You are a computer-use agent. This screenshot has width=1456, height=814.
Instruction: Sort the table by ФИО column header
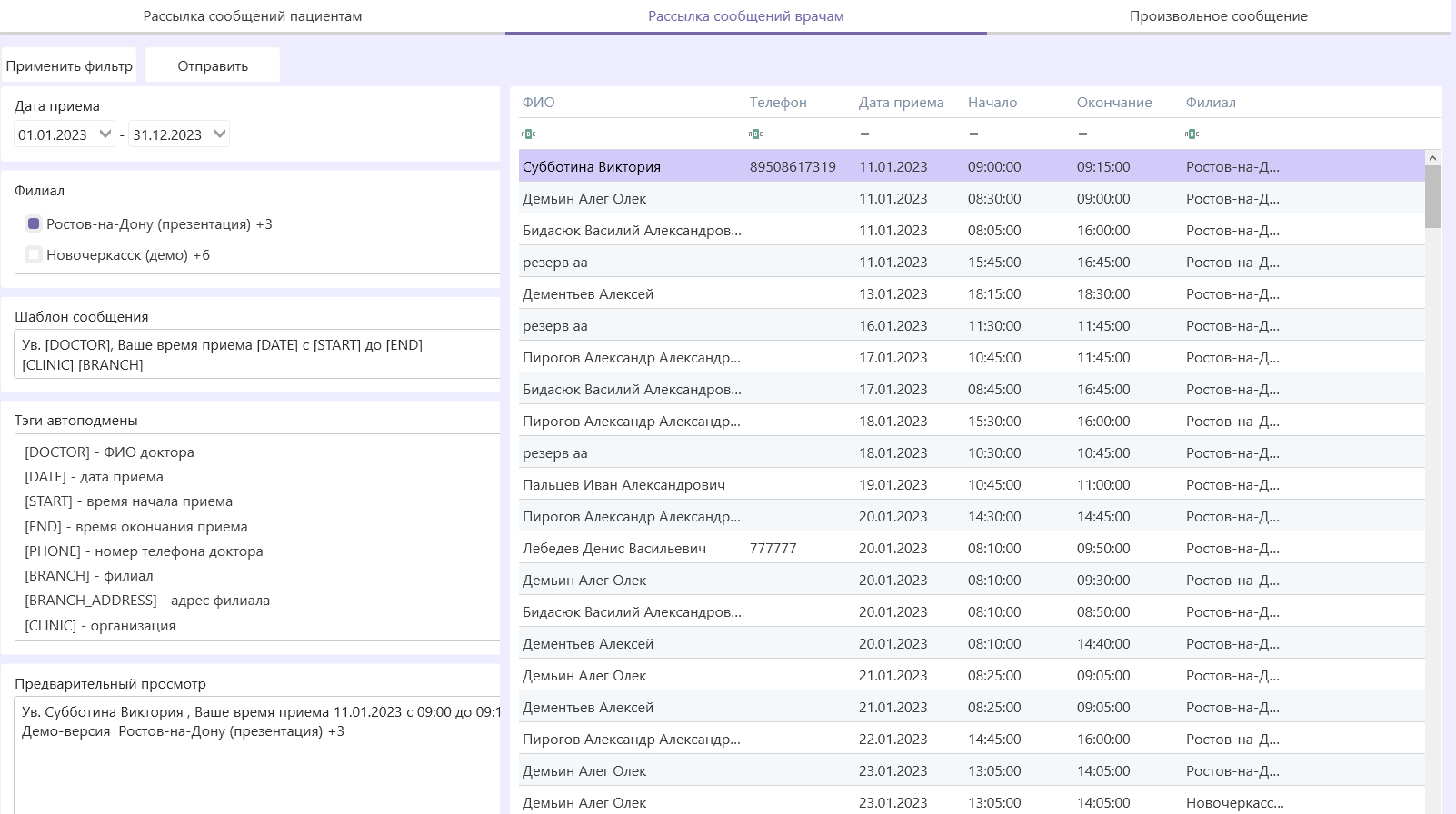539,103
